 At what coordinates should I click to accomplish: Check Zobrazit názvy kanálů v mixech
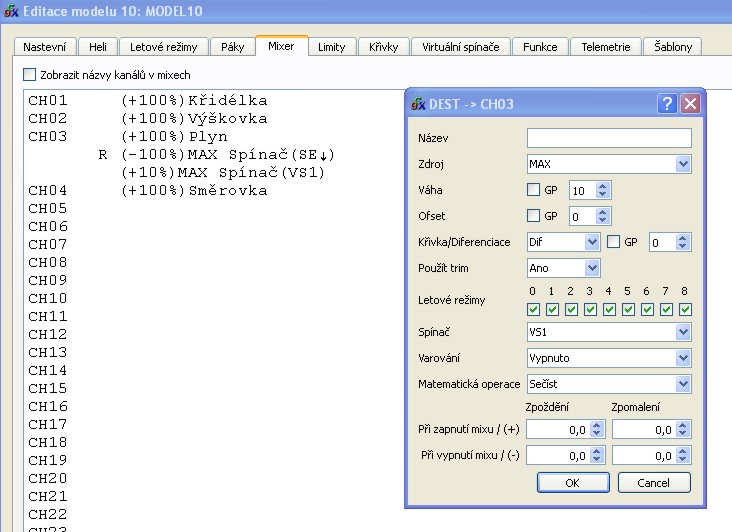29,75
